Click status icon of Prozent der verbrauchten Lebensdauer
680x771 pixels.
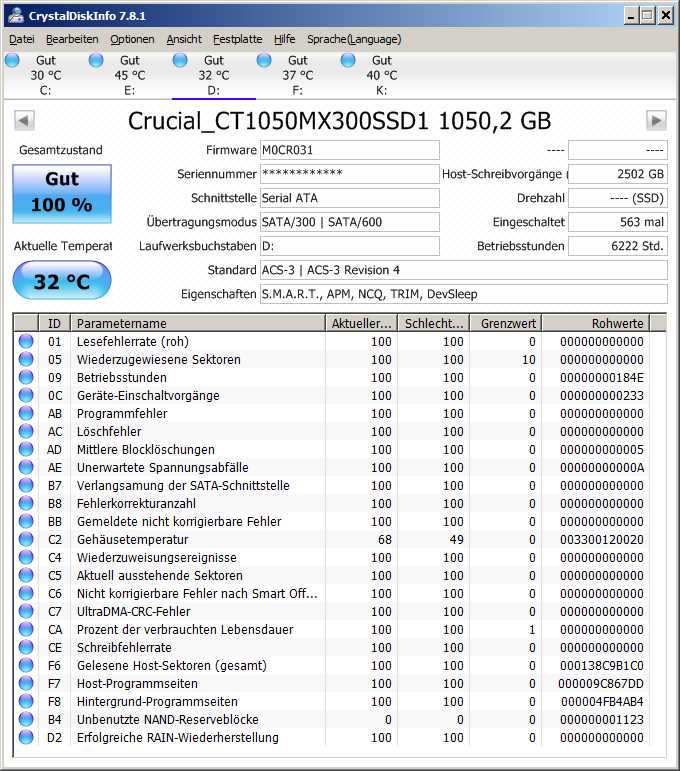(x=26, y=629)
